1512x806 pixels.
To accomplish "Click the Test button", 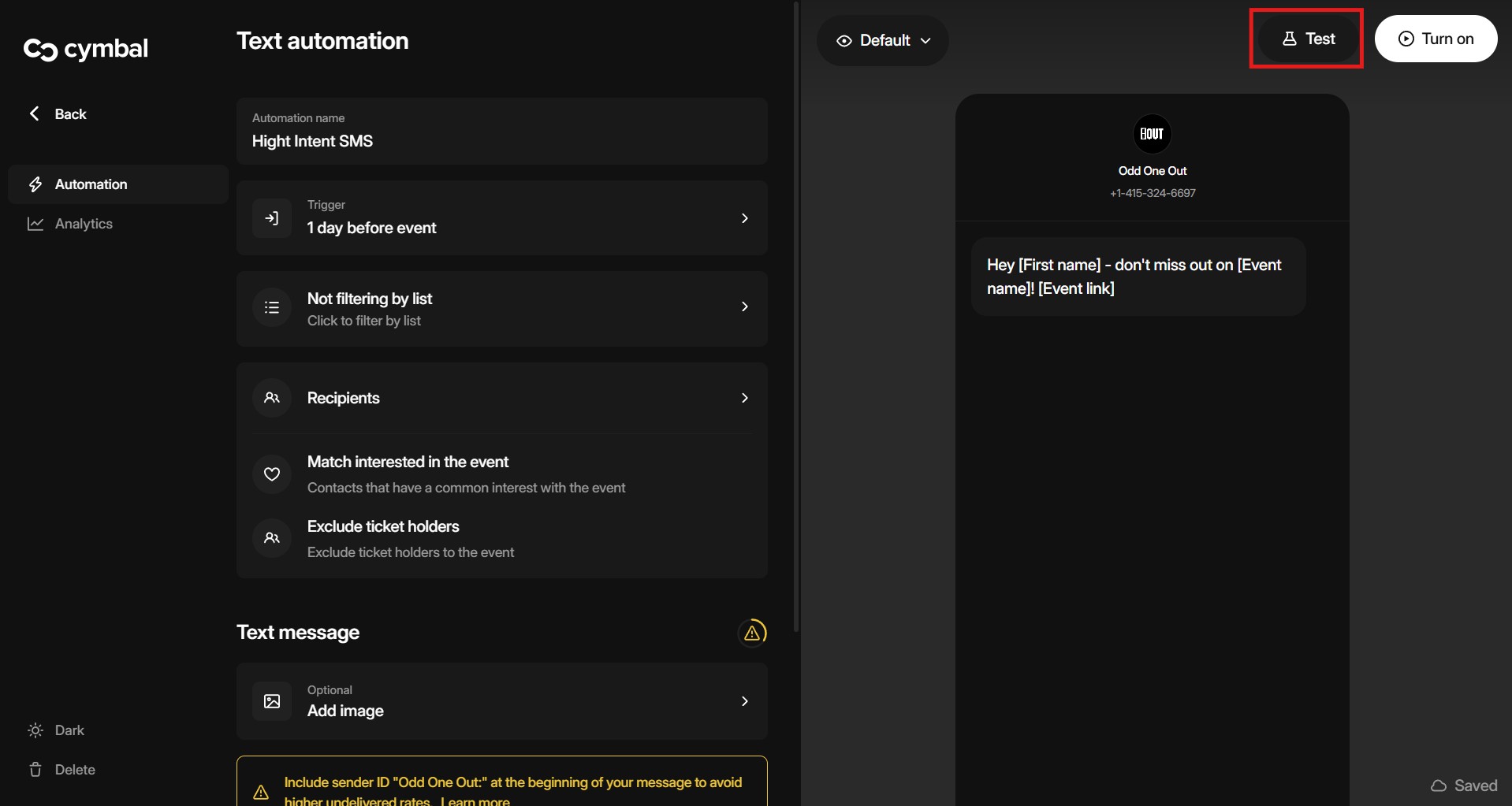I will (x=1307, y=39).
